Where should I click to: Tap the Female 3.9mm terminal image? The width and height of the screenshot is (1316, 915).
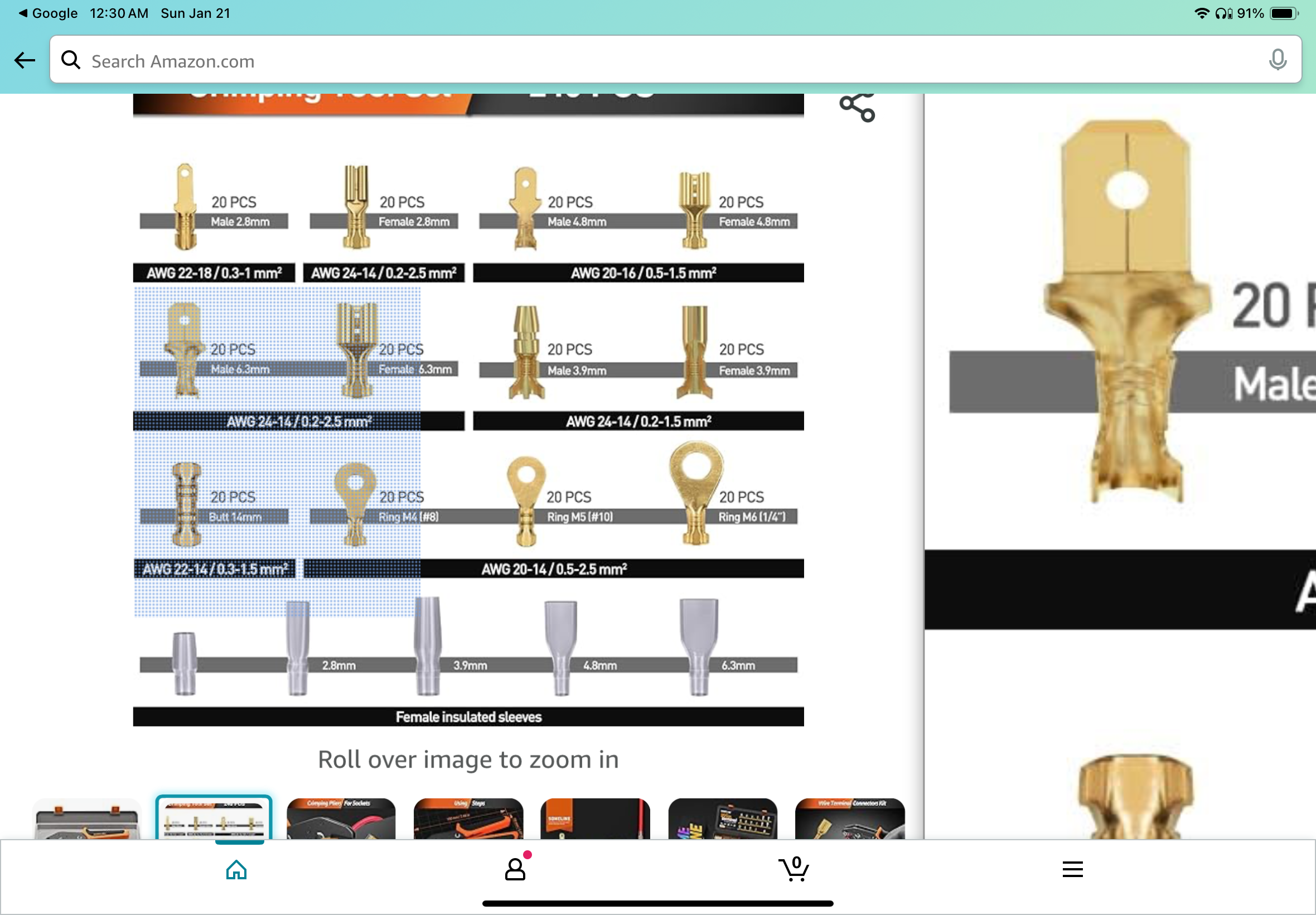pos(694,351)
